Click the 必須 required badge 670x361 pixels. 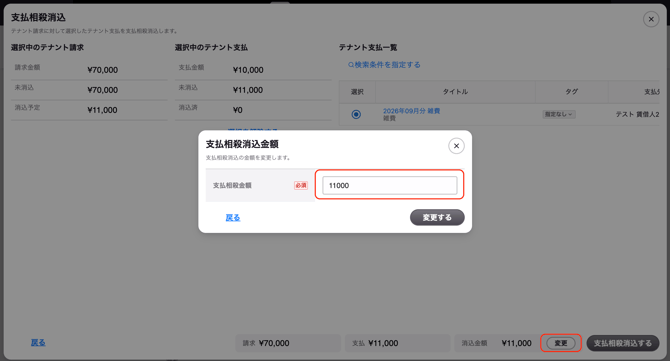click(x=301, y=185)
